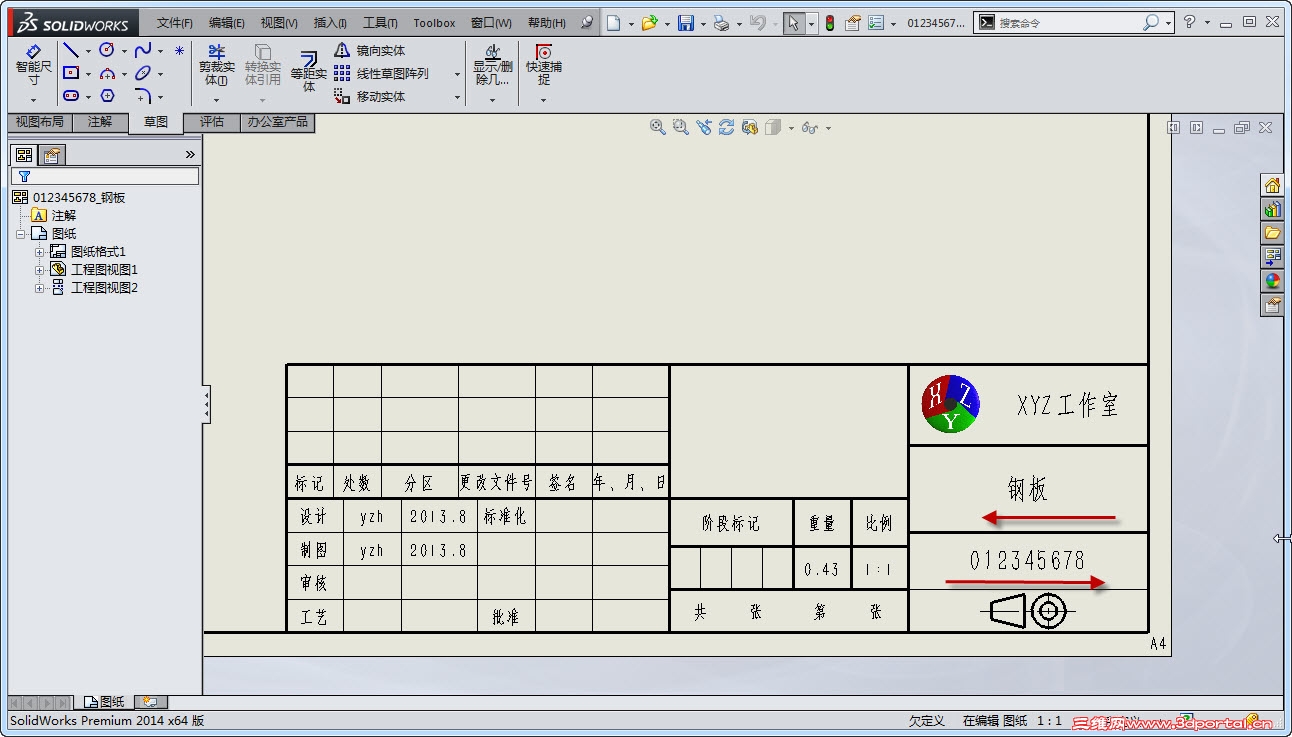Image resolution: width=1292 pixels, height=737 pixels.
Task: Open the File Properties icon in title bar
Action: coord(852,22)
